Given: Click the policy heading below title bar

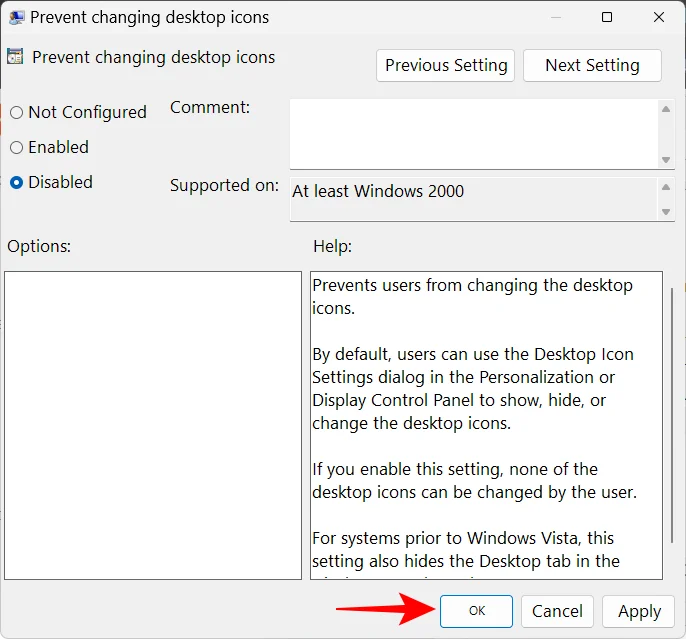Looking at the screenshot, I should (154, 57).
